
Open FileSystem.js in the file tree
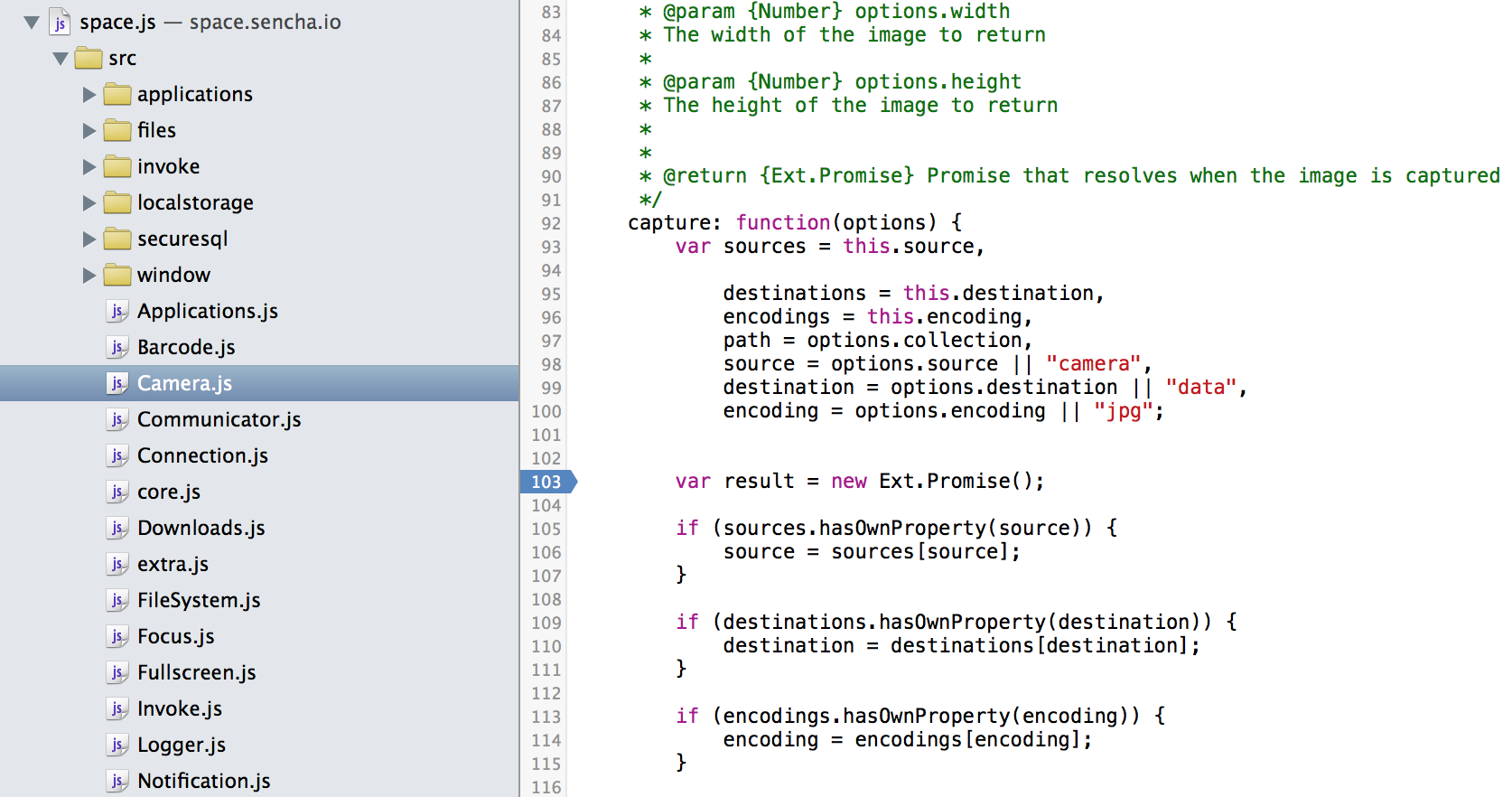coord(199,601)
